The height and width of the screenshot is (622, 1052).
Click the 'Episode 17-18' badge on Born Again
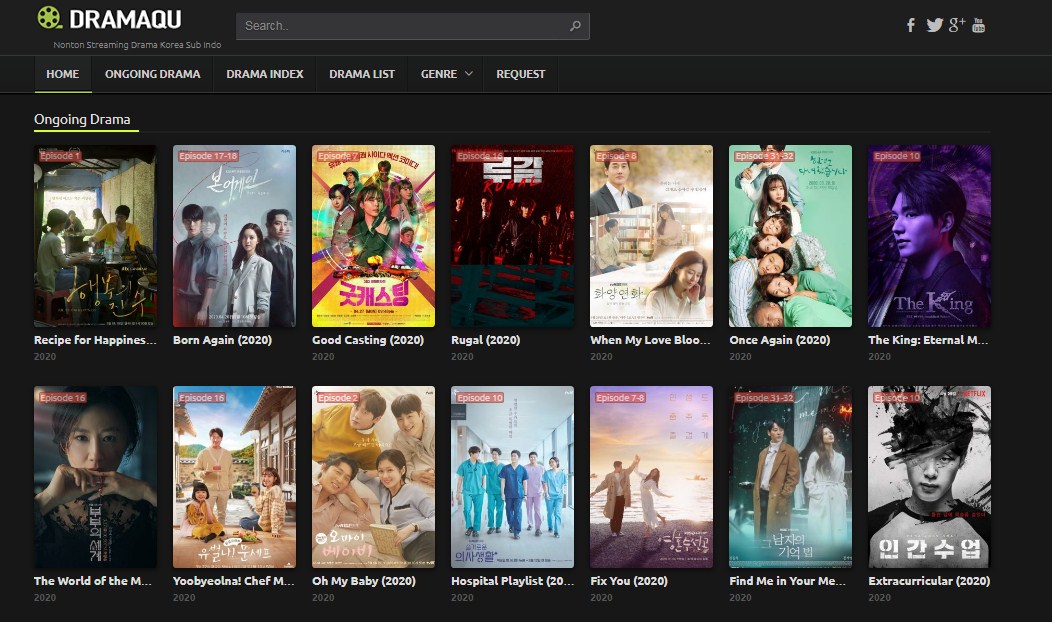coord(208,156)
